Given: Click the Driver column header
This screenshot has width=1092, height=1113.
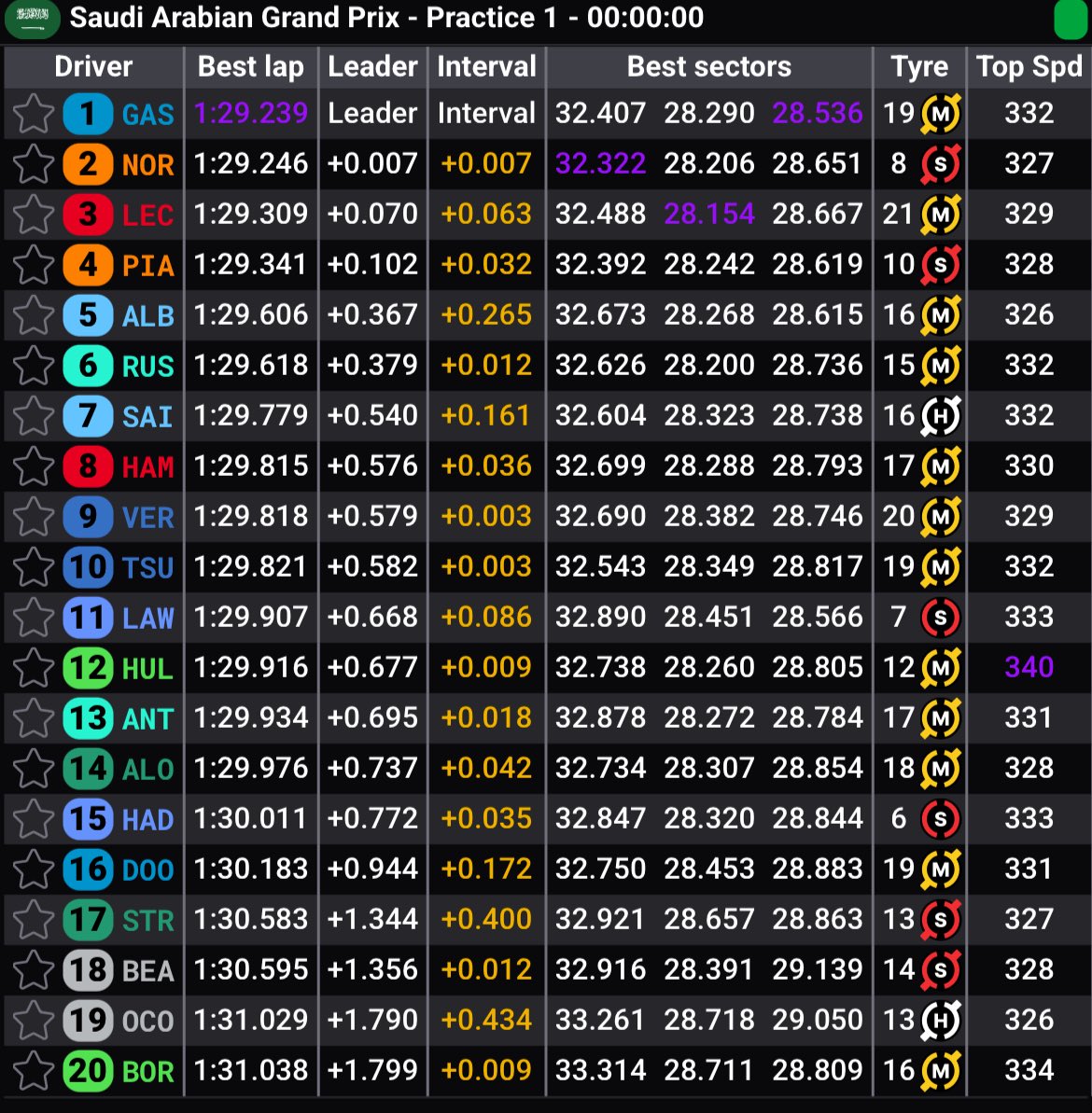Looking at the screenshot, I should click(x=93, y=67).
